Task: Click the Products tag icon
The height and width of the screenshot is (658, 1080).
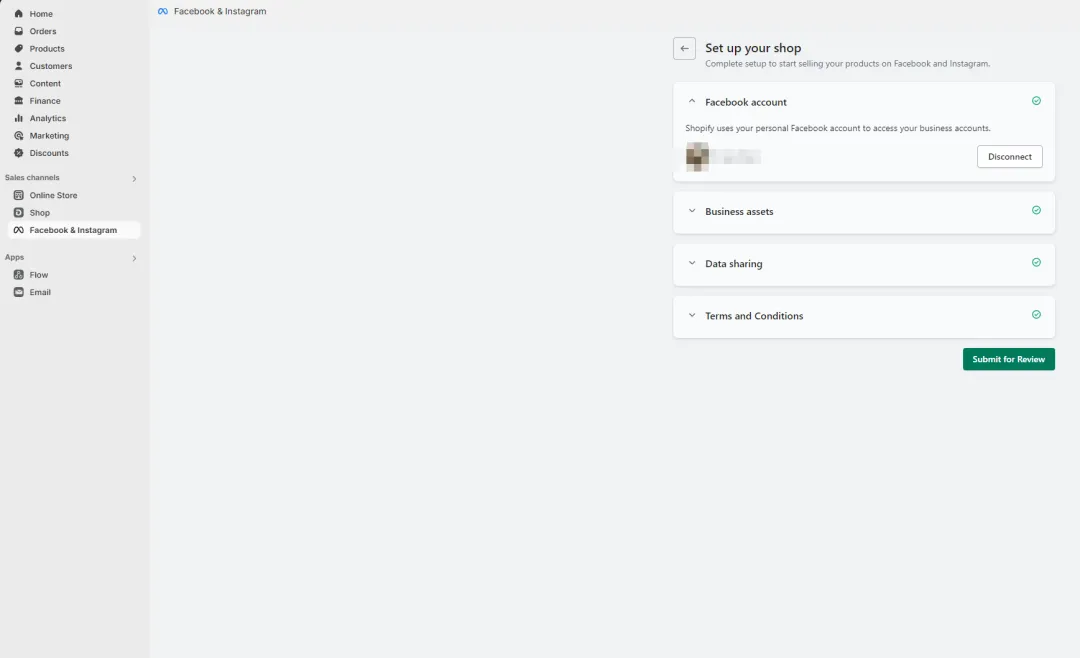Action: 19,48
